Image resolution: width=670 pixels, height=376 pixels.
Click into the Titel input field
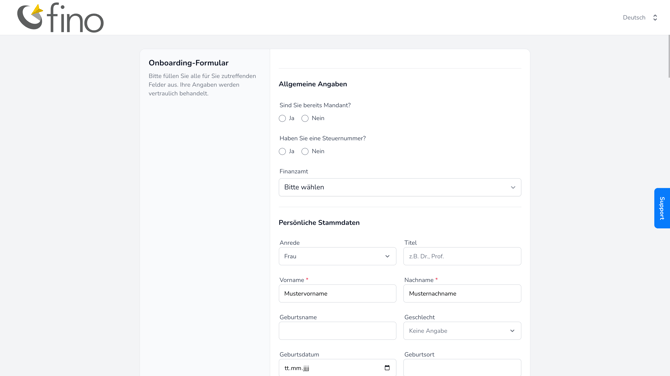pos(462,256)
